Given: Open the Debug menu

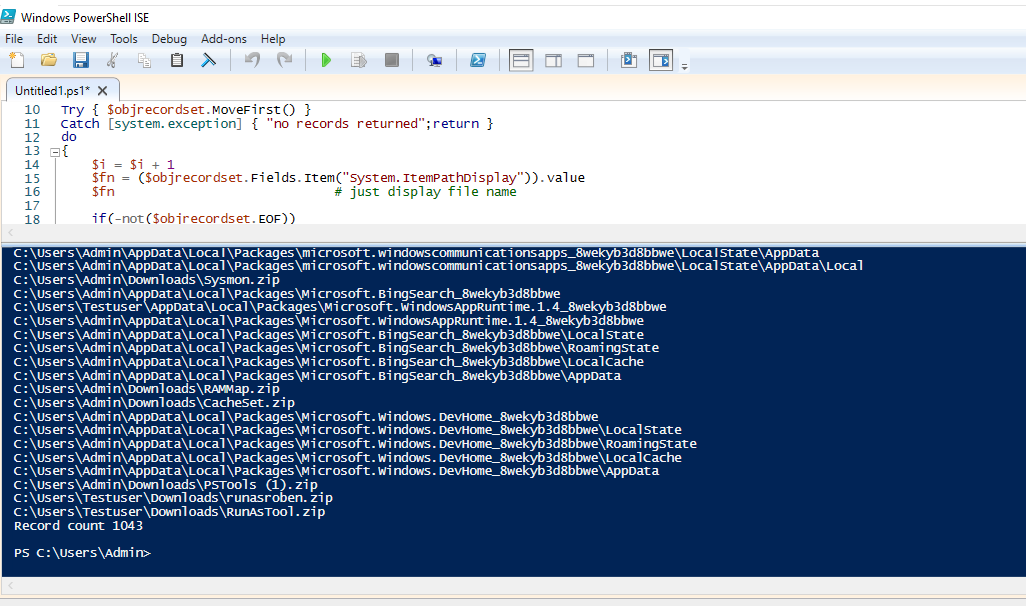Looking at the screenshot, I should click(169, 39).
